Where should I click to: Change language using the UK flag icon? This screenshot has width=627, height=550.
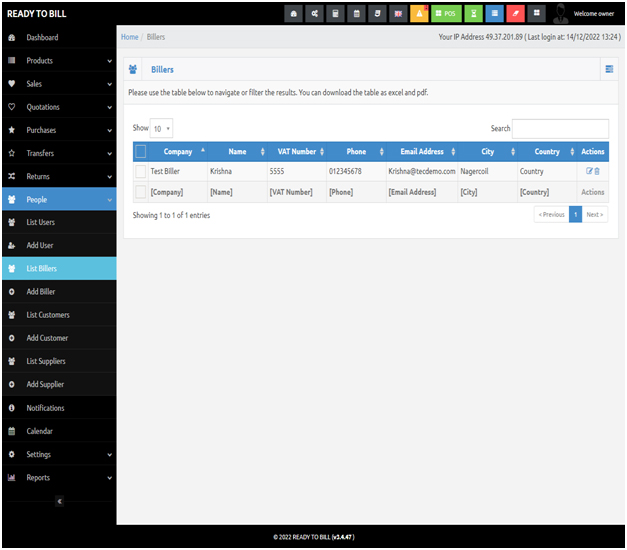[398, 14]
